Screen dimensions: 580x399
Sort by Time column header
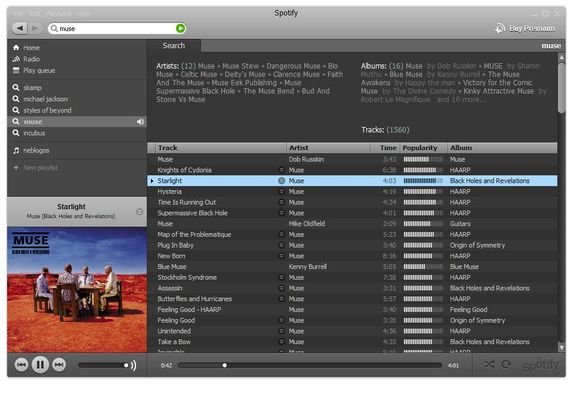click(385, 148)
